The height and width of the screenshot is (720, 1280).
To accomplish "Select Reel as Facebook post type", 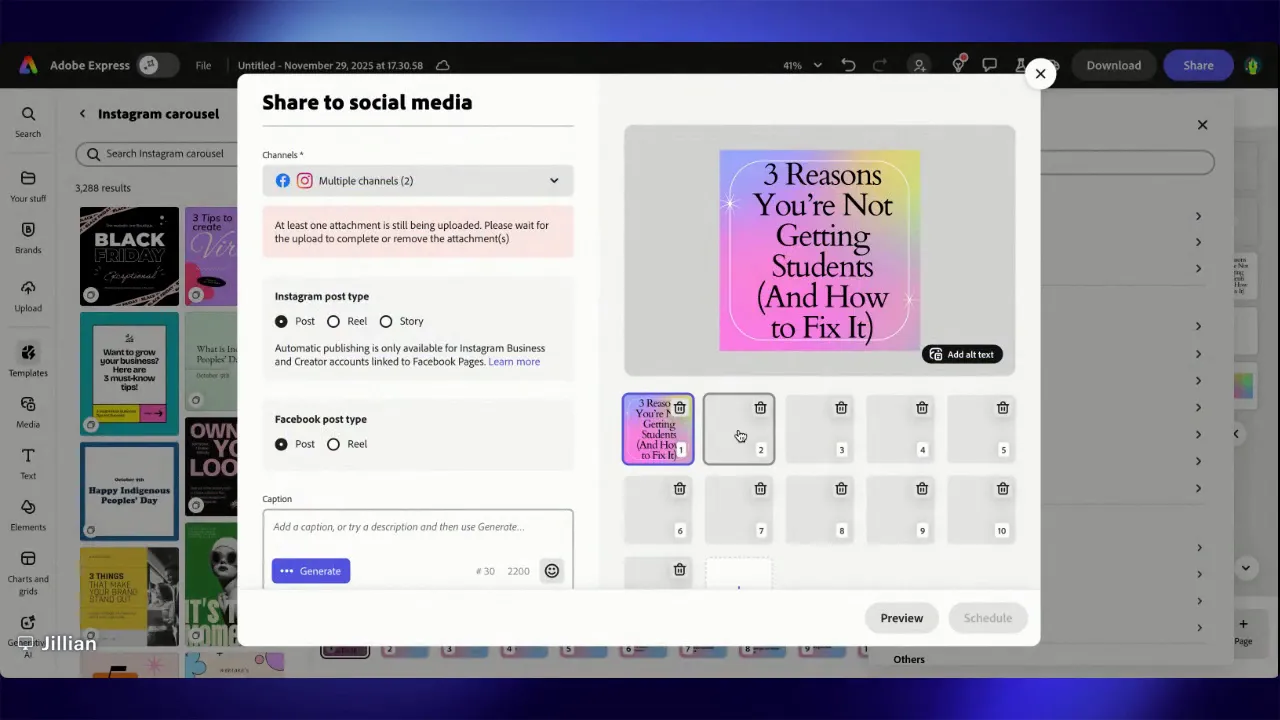I will (333, 444).
